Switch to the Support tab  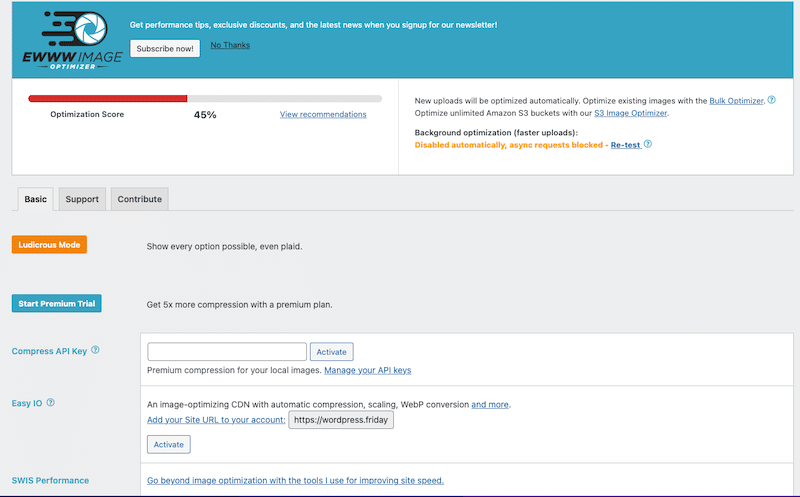(x=82, y=199)
